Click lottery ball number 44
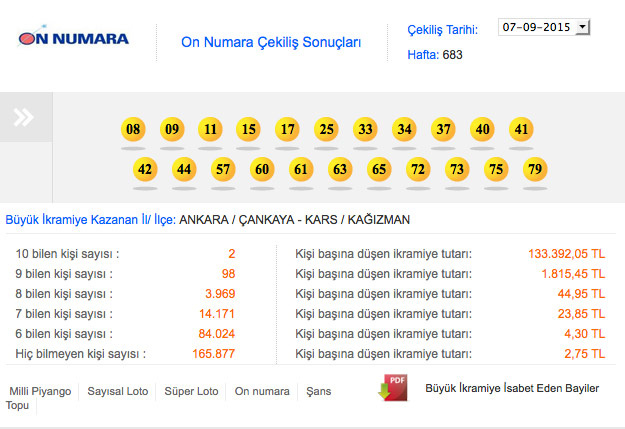Screen dimensions: 625x429 184,169
